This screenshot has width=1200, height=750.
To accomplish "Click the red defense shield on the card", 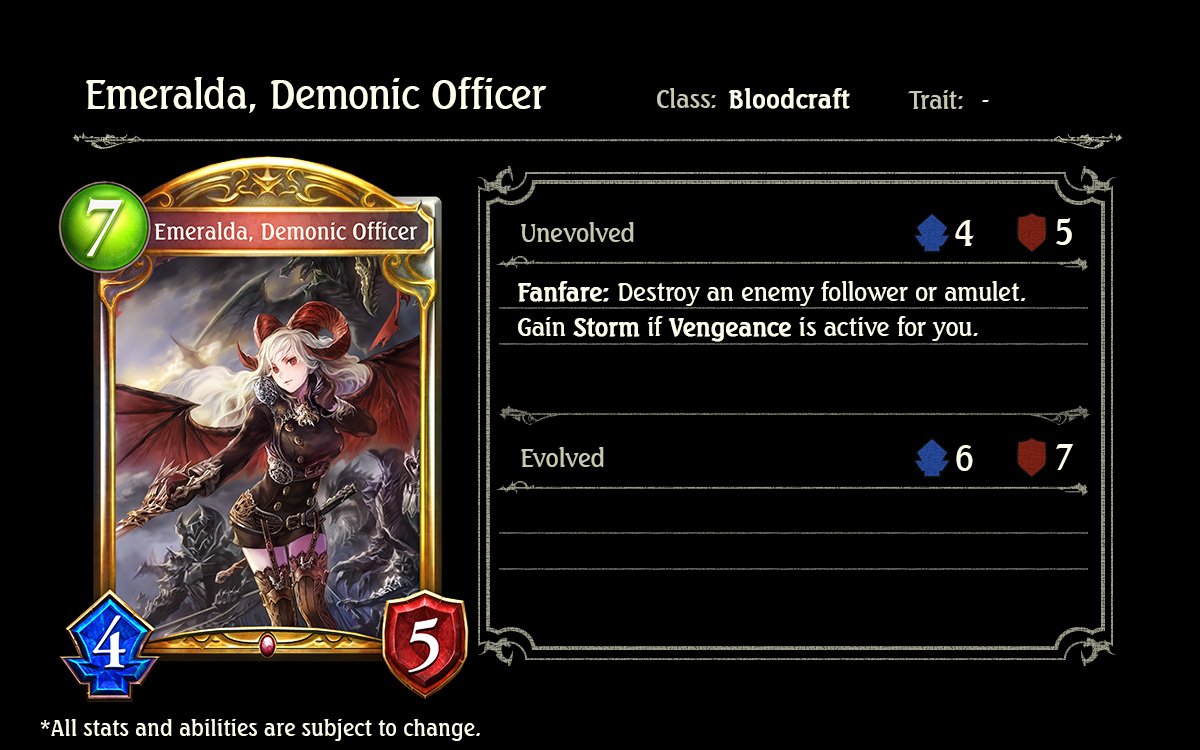I will [425, 645].
